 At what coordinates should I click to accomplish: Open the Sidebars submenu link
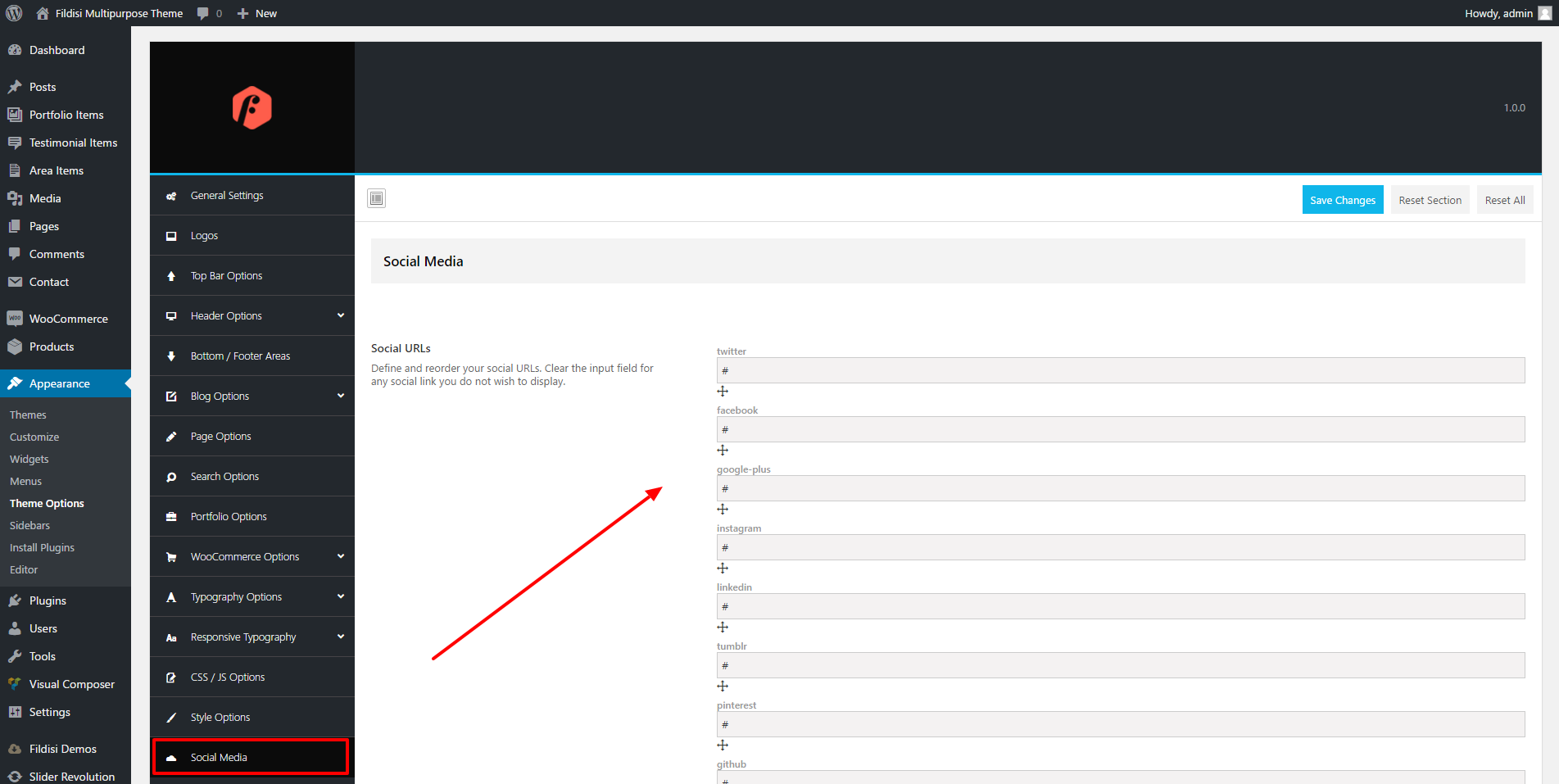[29, 525]
